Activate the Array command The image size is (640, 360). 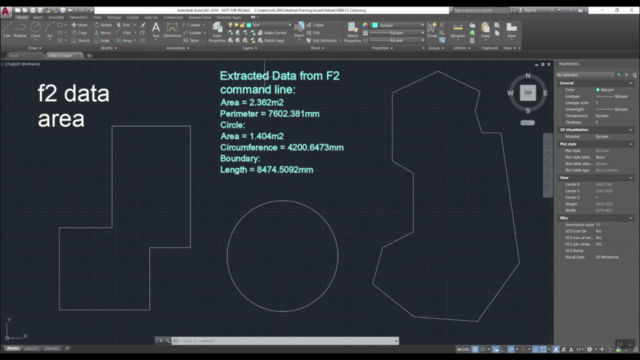point(124,40)
